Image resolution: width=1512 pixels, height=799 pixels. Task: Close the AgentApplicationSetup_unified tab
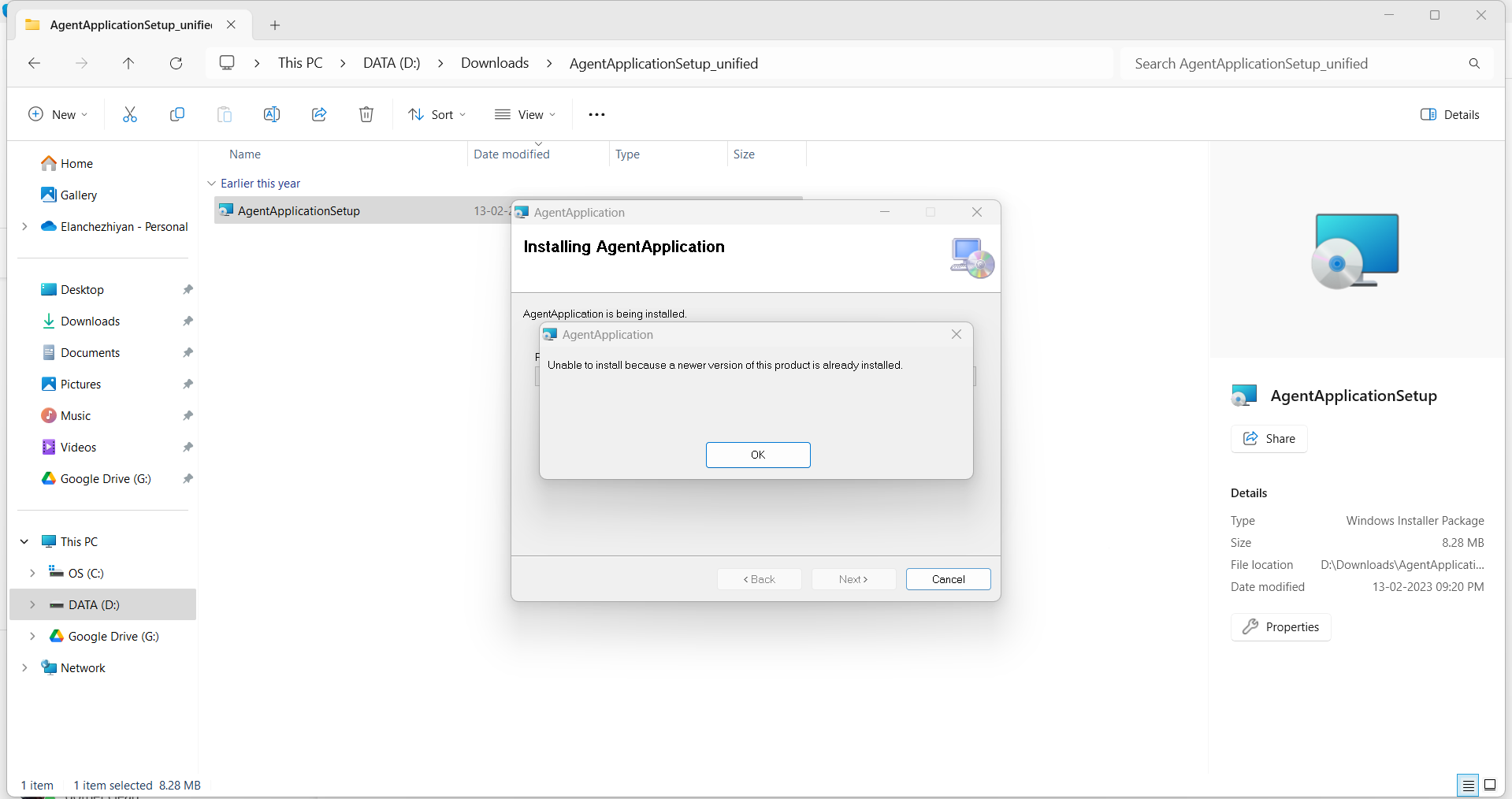[x=231, y=24]
